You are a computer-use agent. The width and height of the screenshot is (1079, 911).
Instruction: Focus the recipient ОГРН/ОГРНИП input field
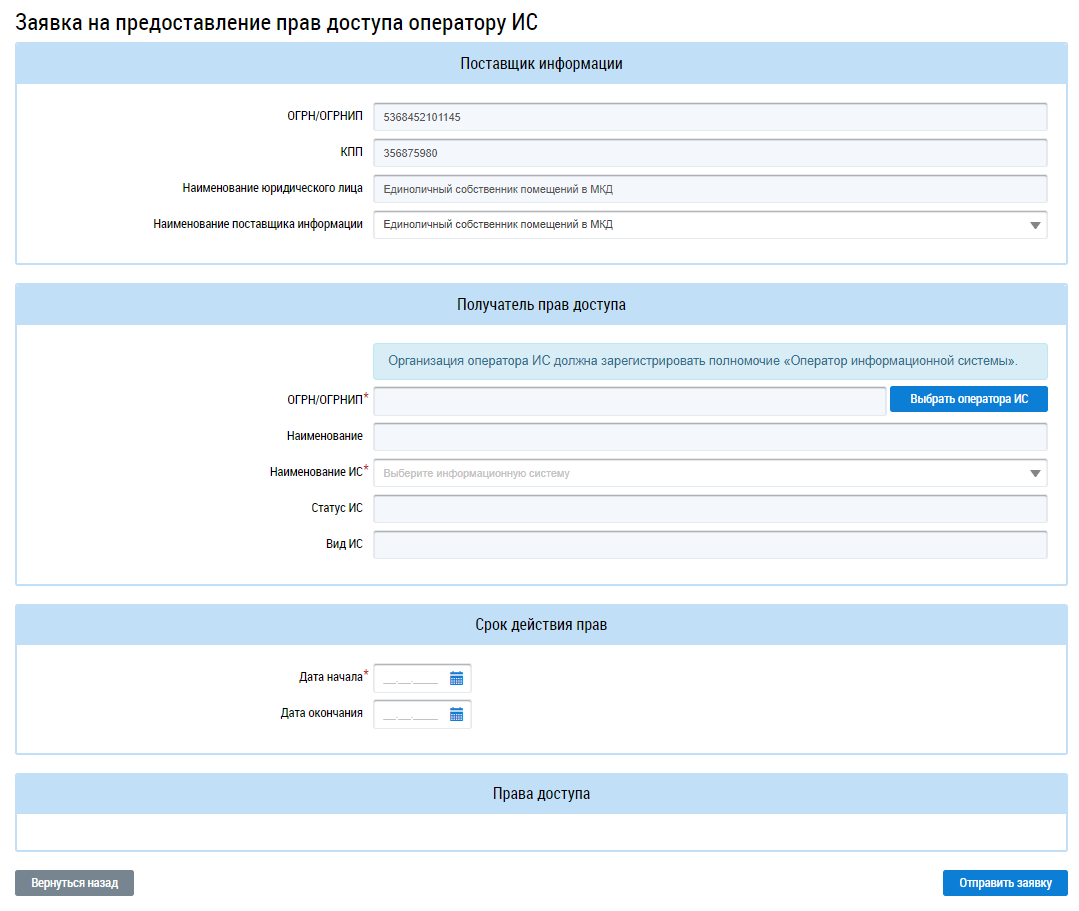click(x=629, y=401)
